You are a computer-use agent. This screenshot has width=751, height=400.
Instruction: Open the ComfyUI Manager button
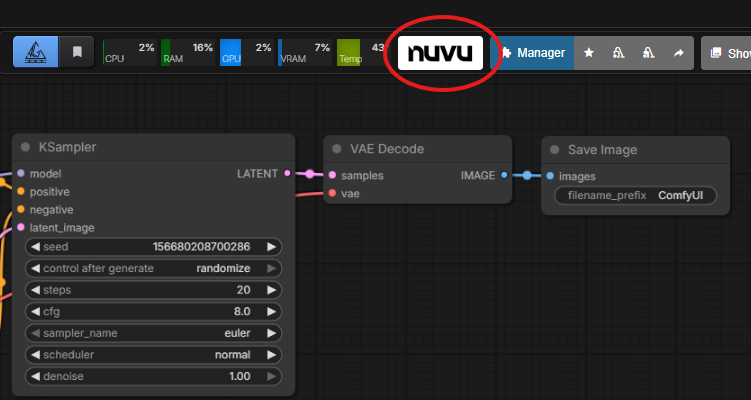532,53
